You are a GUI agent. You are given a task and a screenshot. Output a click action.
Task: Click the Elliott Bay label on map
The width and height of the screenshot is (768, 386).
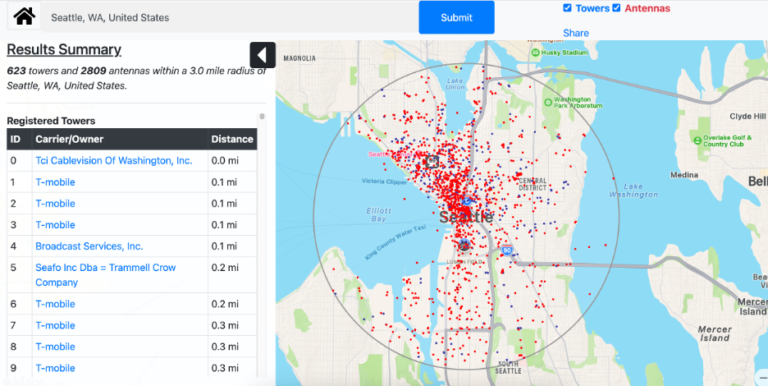(x=379, y=215)
